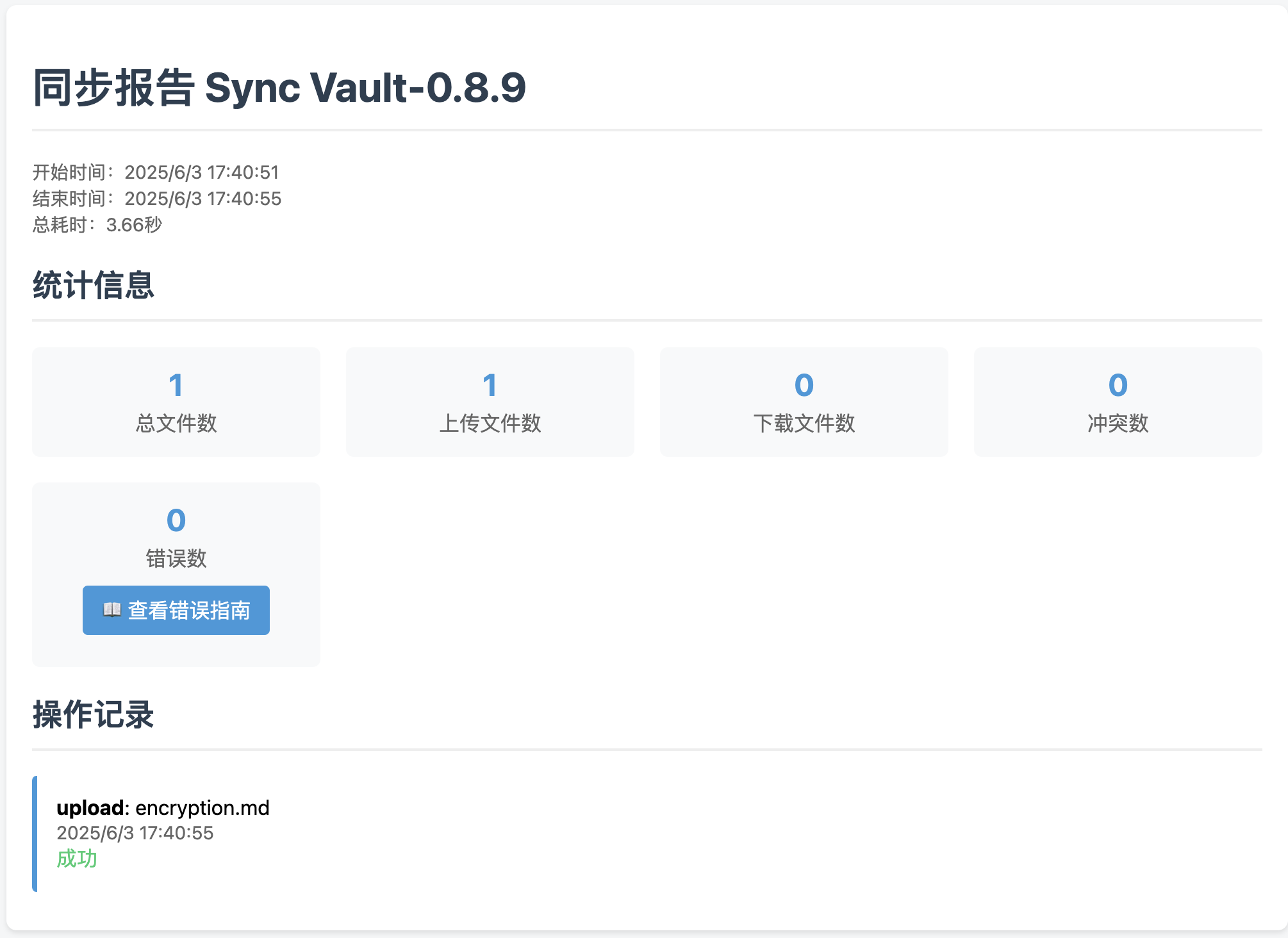Click the upload entry timestamp 17:40:55
The width and height of the screenshot is (1288, 938).
[x=135, y=833]
